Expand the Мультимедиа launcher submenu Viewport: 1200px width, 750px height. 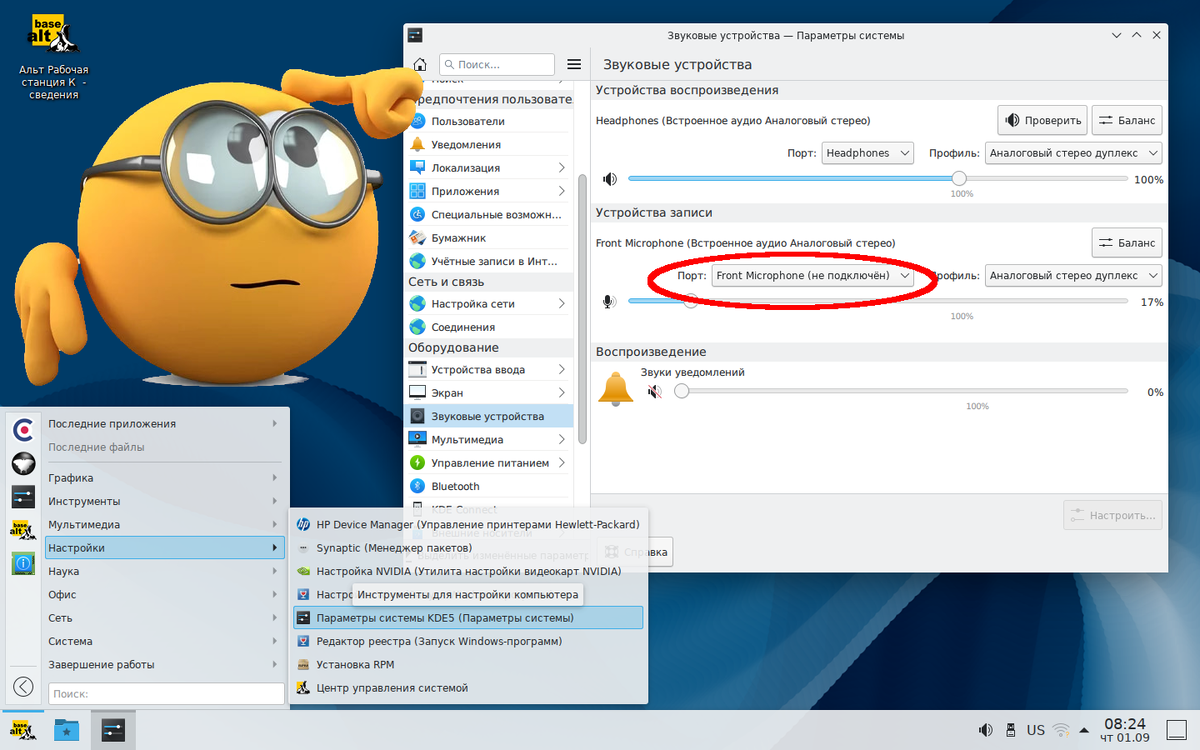click(166, 524)
